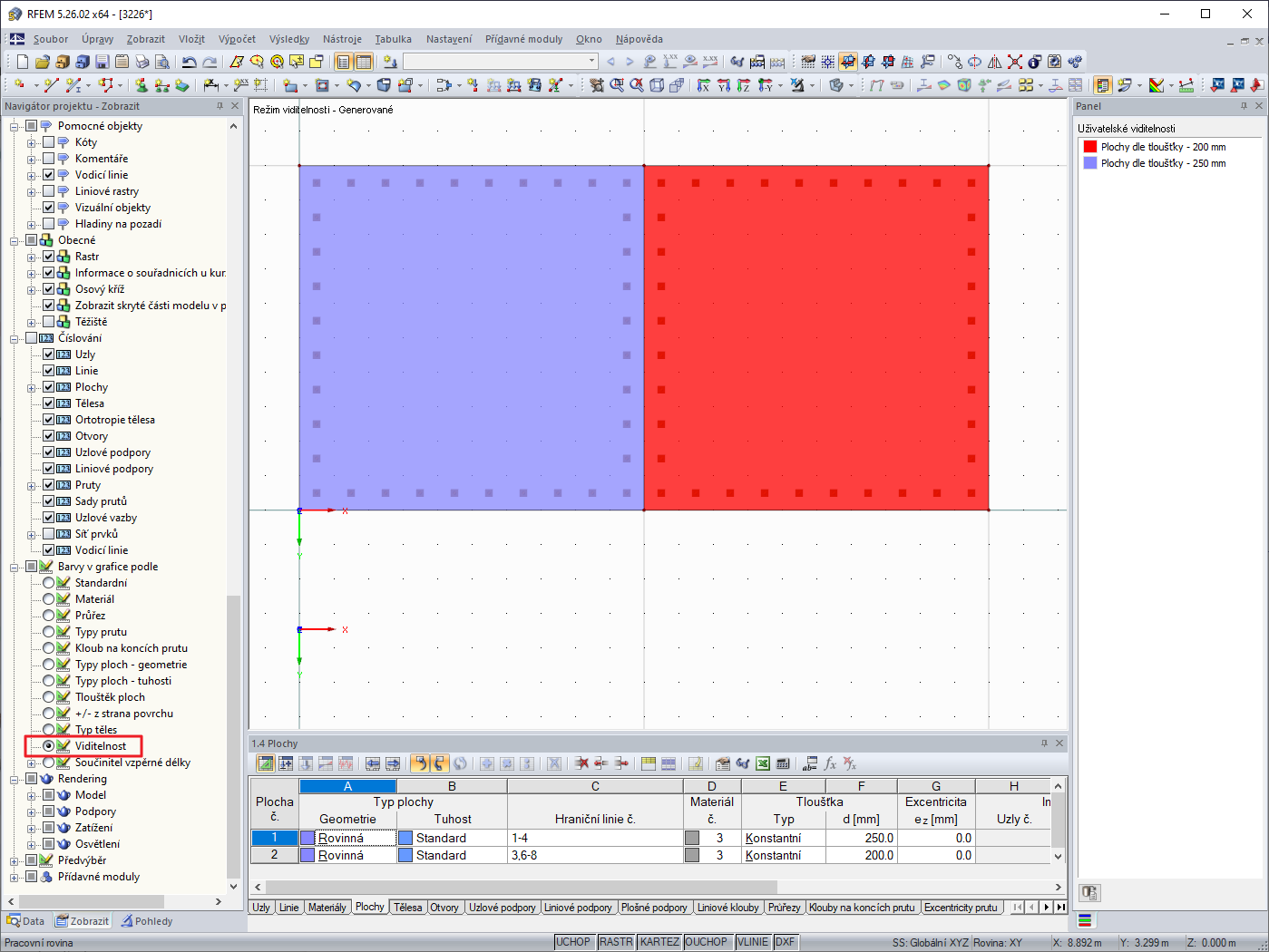Select the Standardní color radio button

tap(49, 583)
